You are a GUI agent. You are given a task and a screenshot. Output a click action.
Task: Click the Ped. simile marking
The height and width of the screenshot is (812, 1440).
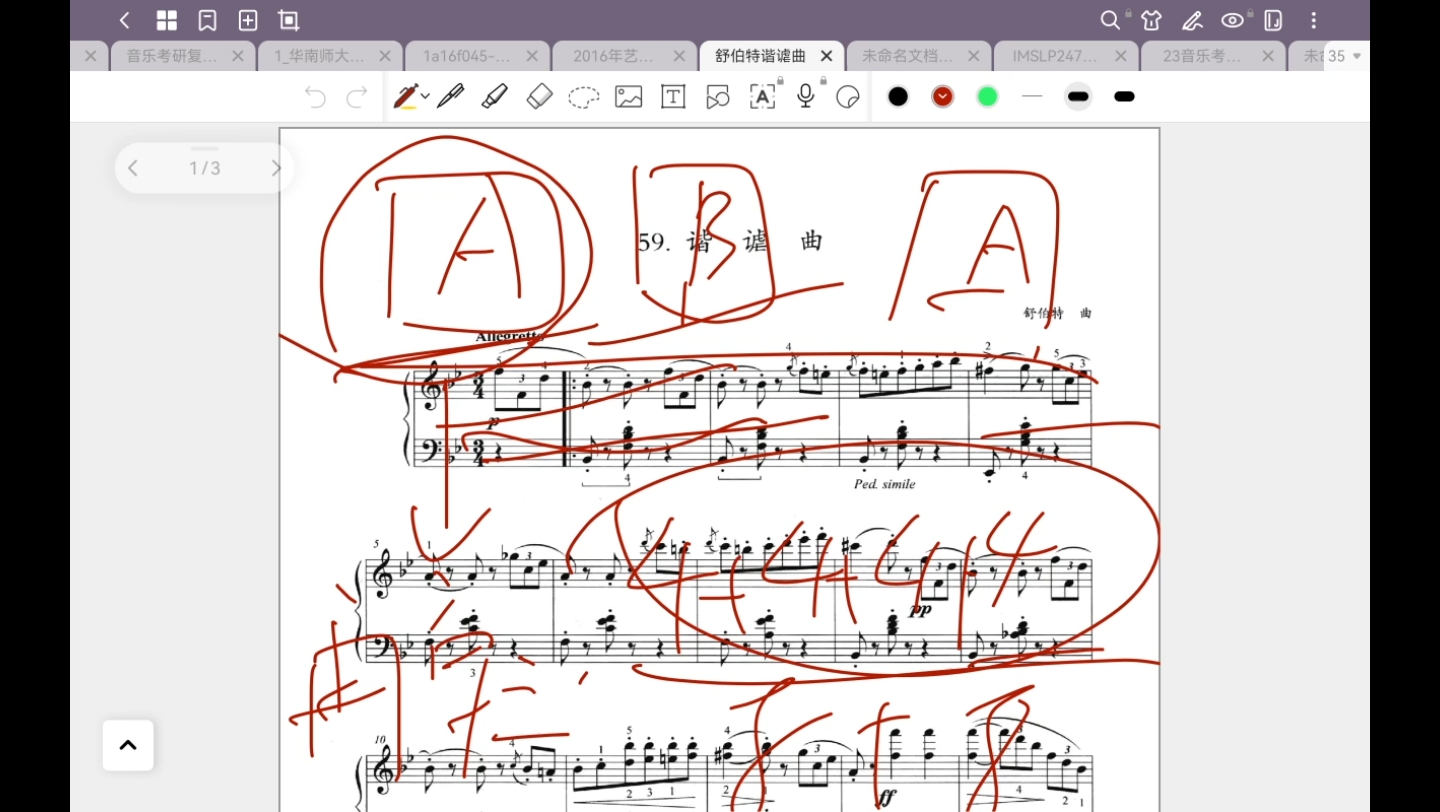[x=885, y=484]
